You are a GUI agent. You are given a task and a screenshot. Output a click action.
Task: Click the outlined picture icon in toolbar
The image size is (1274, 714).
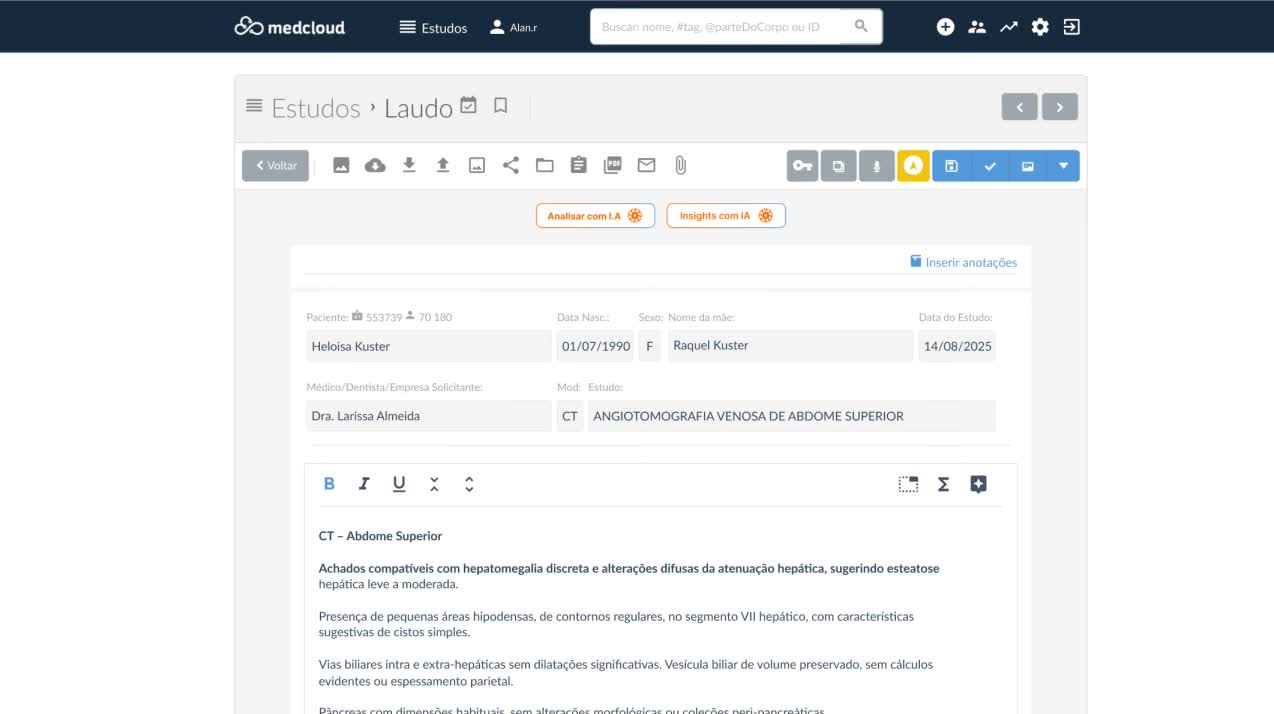pyautogui.click(x=477, y=165)
